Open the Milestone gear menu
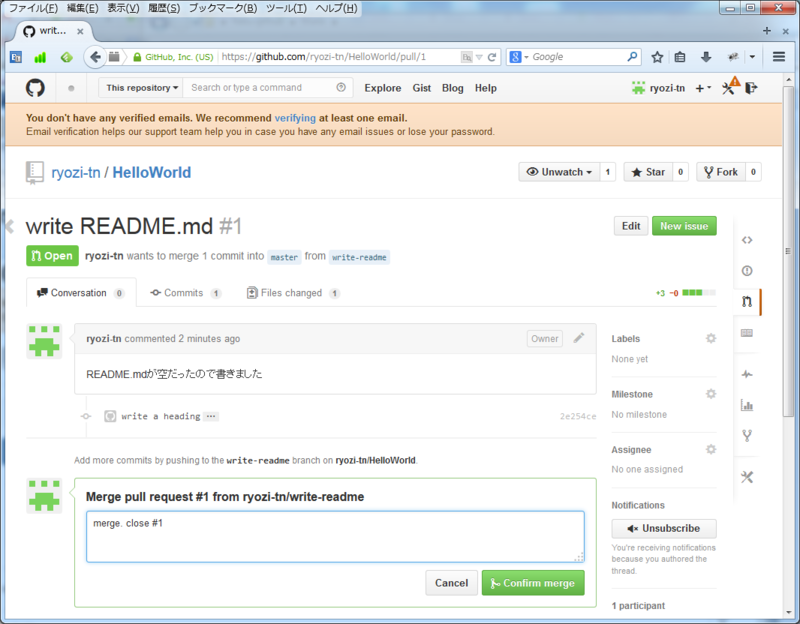Viewport: 800px width, 624px height. pyautogui.click(x=711, y=394)
